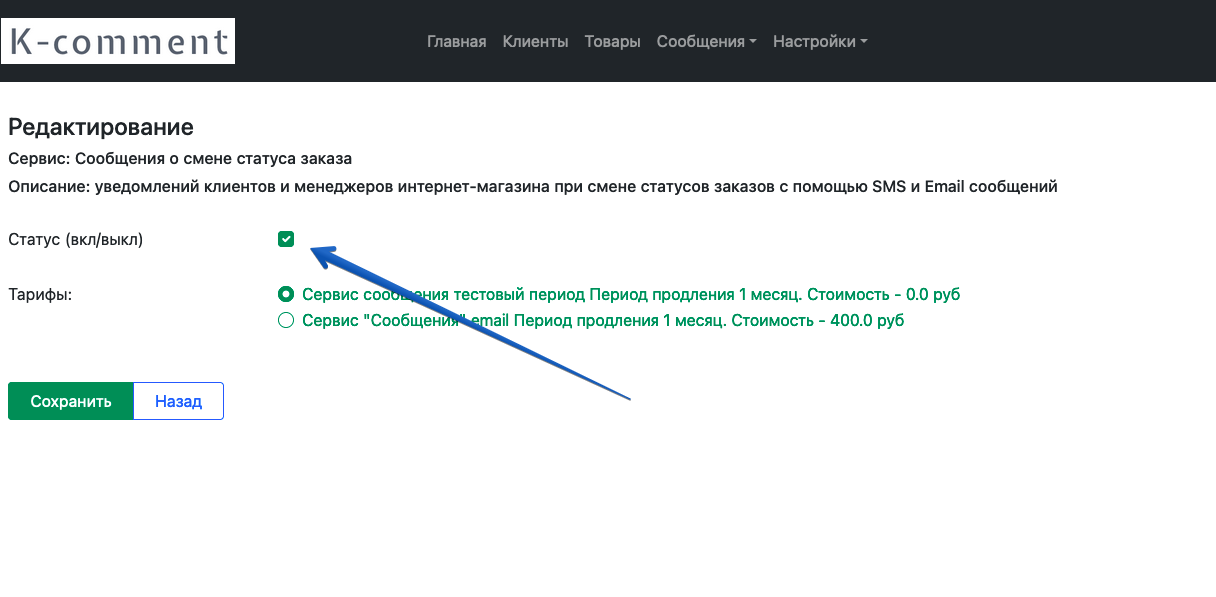Click the tariff label for the free test period
Viewport: 1216px width, 597px height.
click(631, 294)
